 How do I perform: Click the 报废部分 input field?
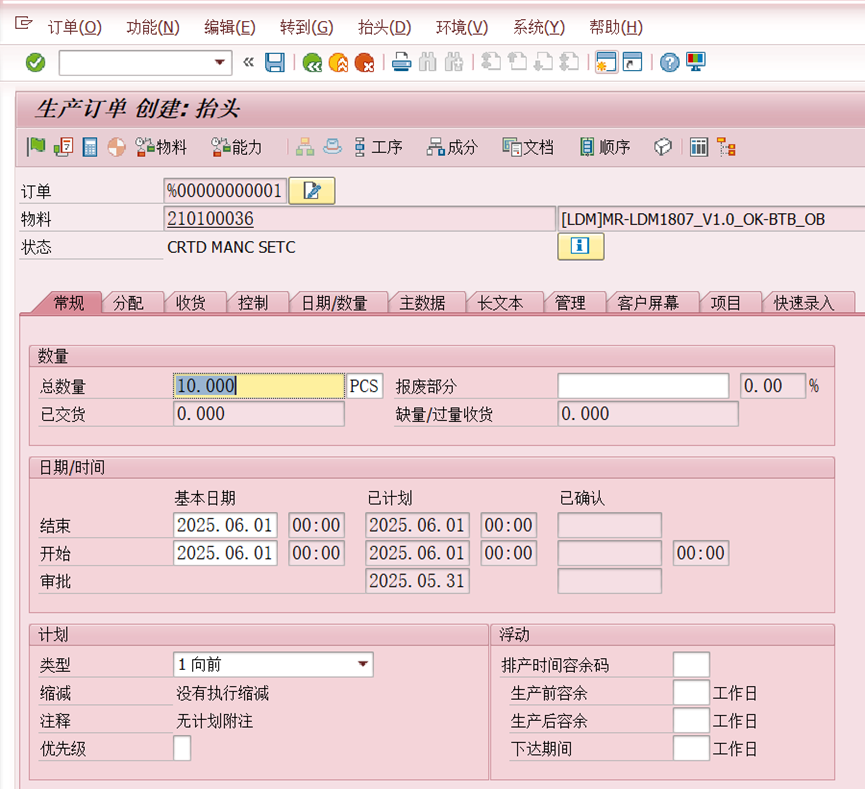click(643, 386)
